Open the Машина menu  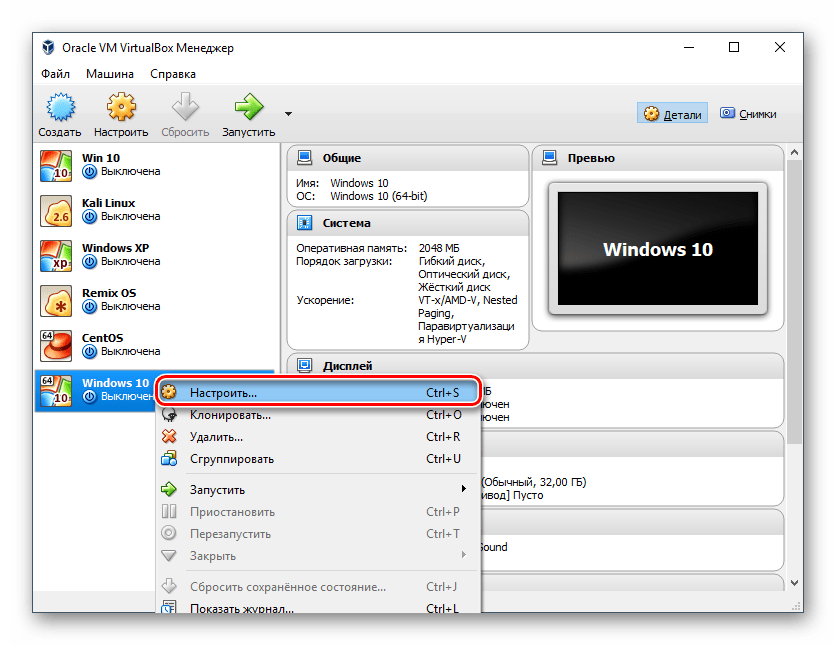click(110, 74)
